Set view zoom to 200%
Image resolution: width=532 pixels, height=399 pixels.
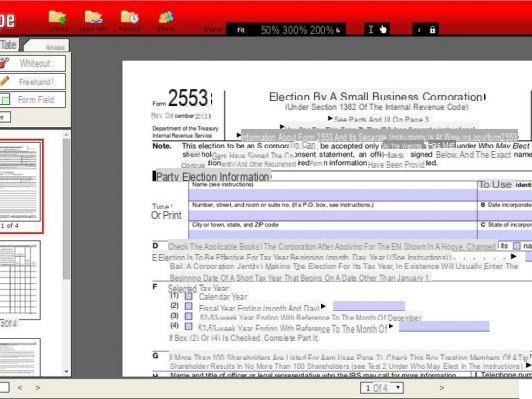322,30
